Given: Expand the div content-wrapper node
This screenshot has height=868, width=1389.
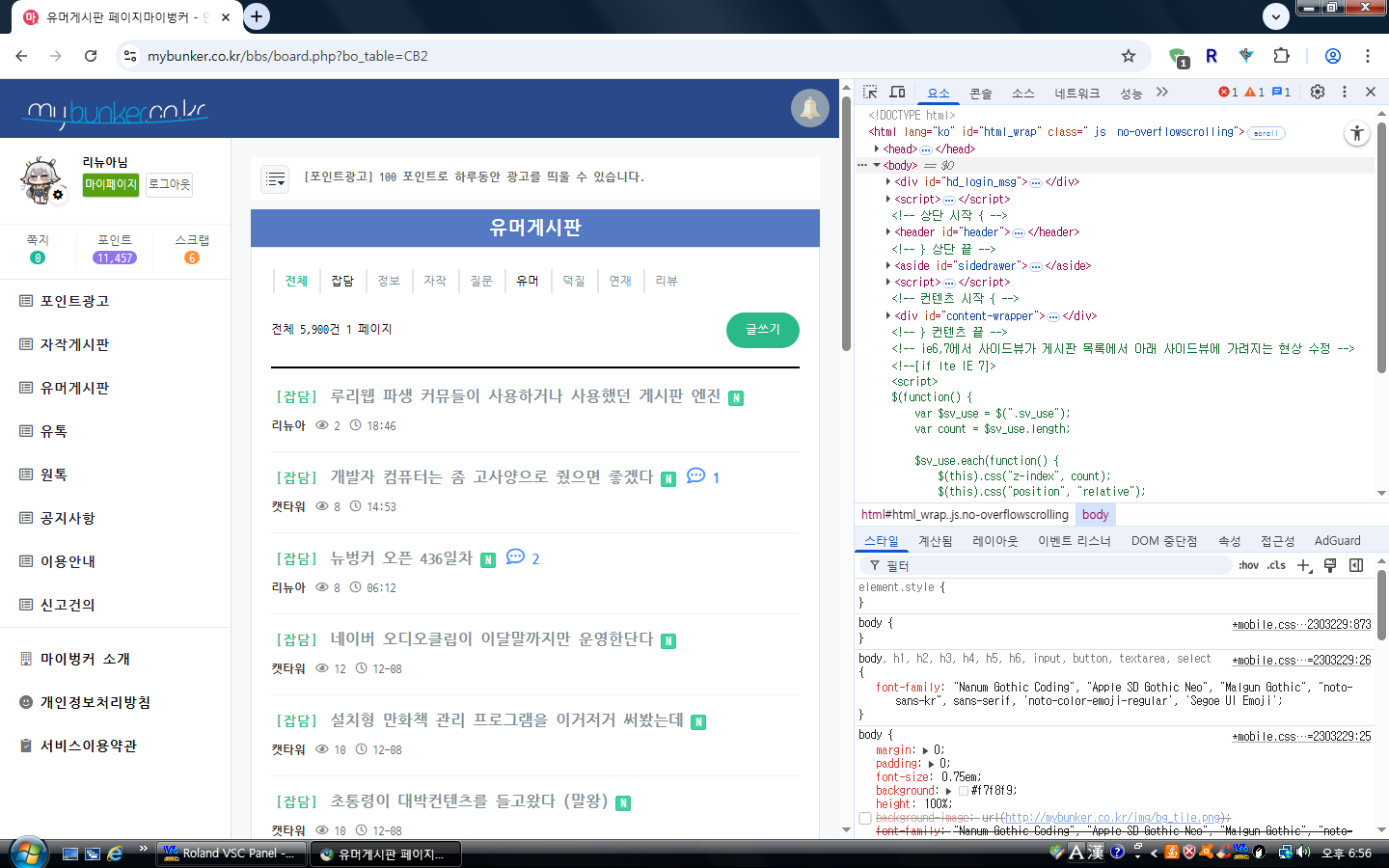Looking at the screenshot, I should (x=888, y=315).
